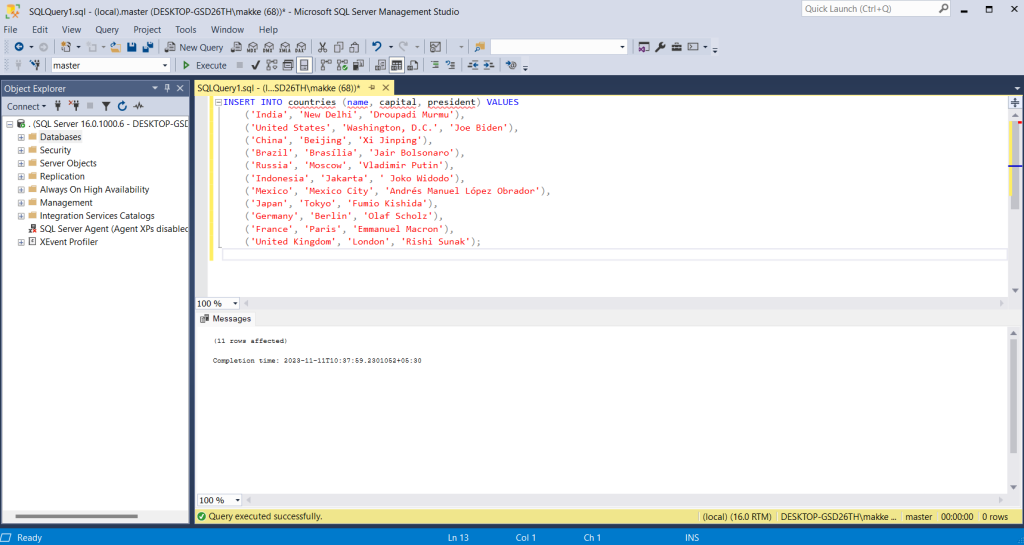
Task: Click the Save All icon
Action: pyautogui.click(x=148, y=47)
